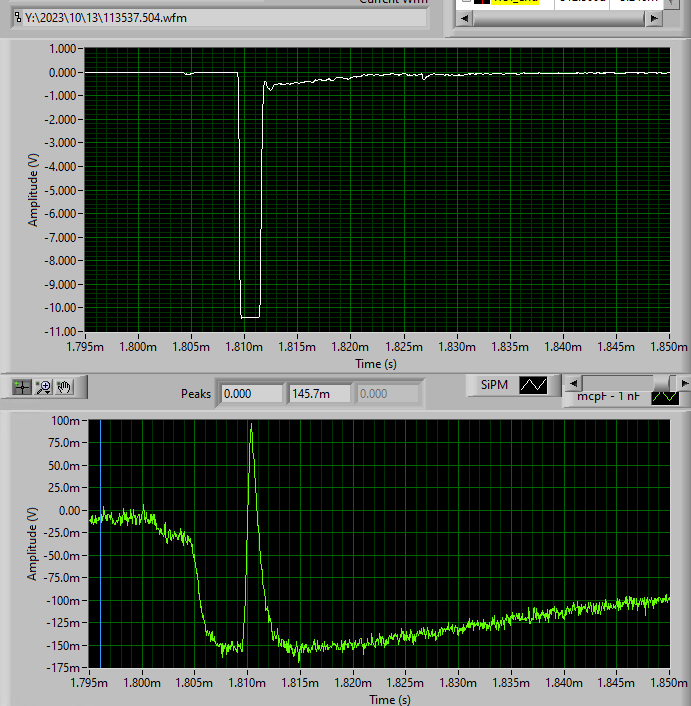
Task: Click left arrow of plot legend scrollbar
Action: (x=573, y=384)
